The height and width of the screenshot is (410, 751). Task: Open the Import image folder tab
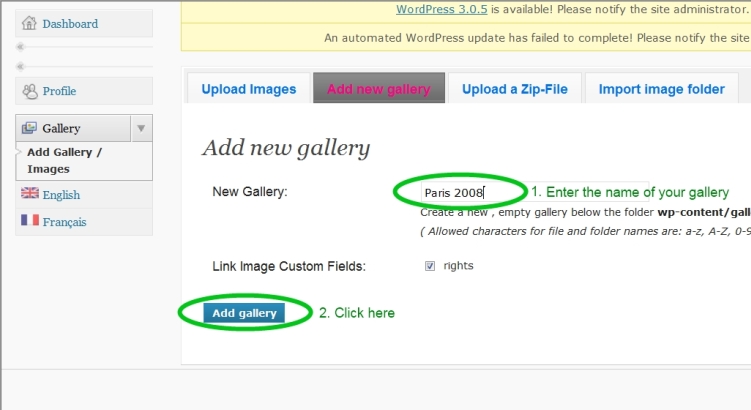tap(661, 89)
